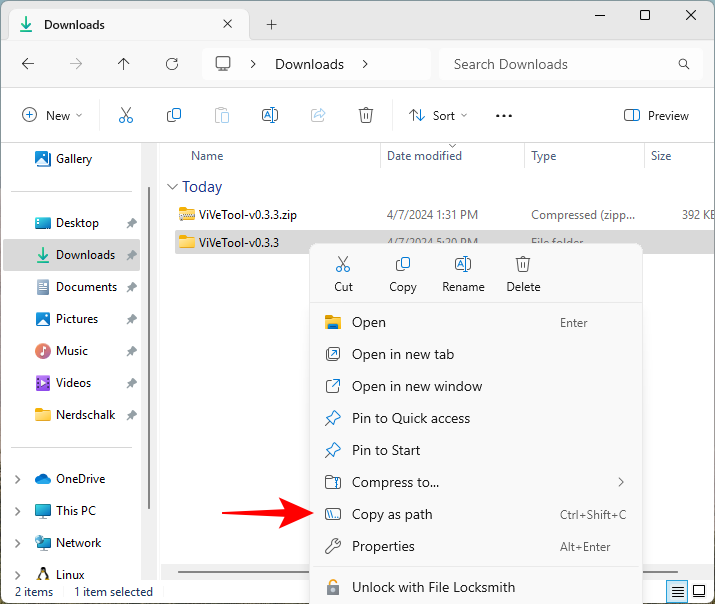The height and width of the screenshot is (604, 715).
Task: Unpin Music using its pin icon
Action: click(132, 351)
